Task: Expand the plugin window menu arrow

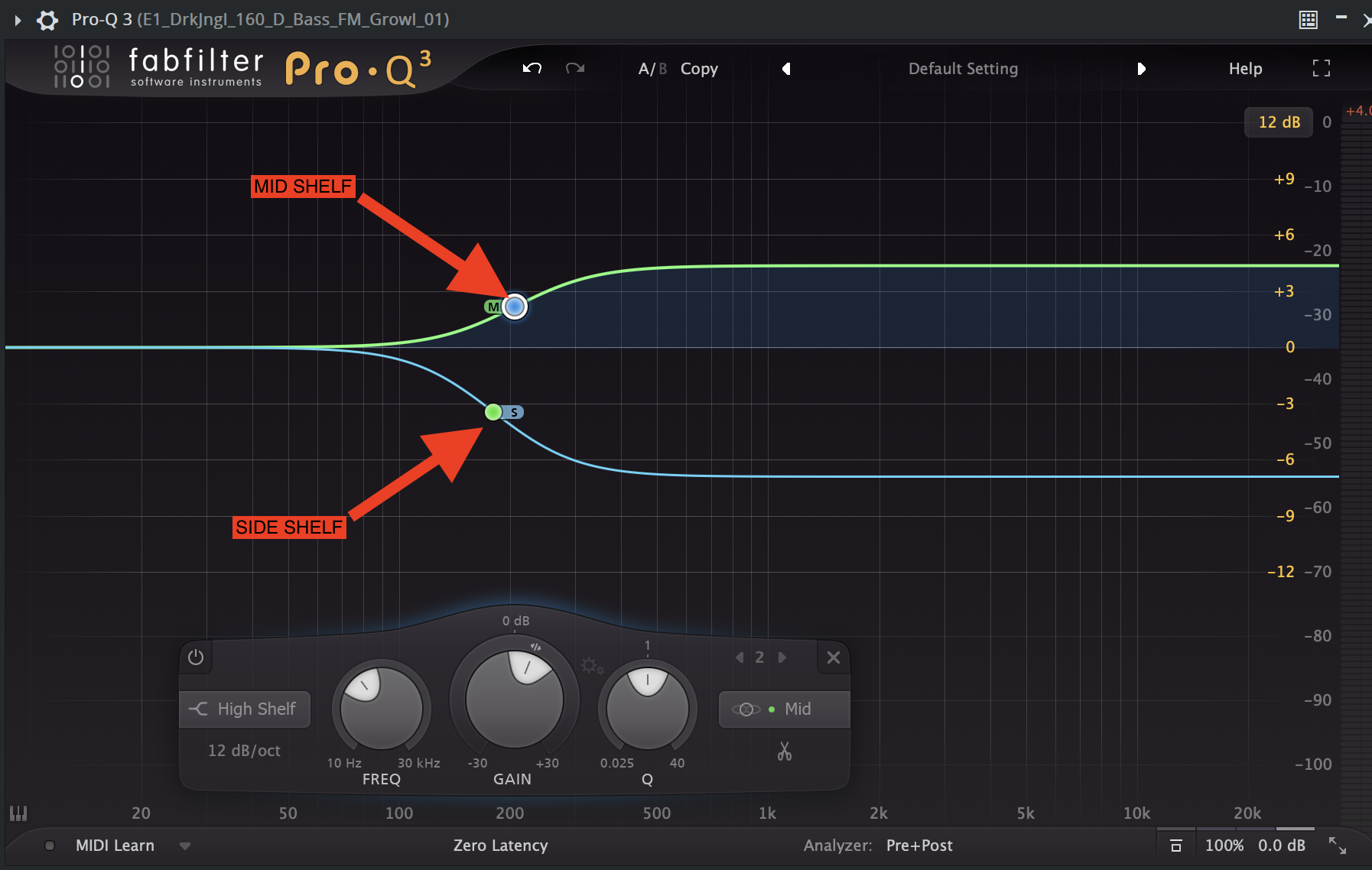Action: tap(17, 20)
